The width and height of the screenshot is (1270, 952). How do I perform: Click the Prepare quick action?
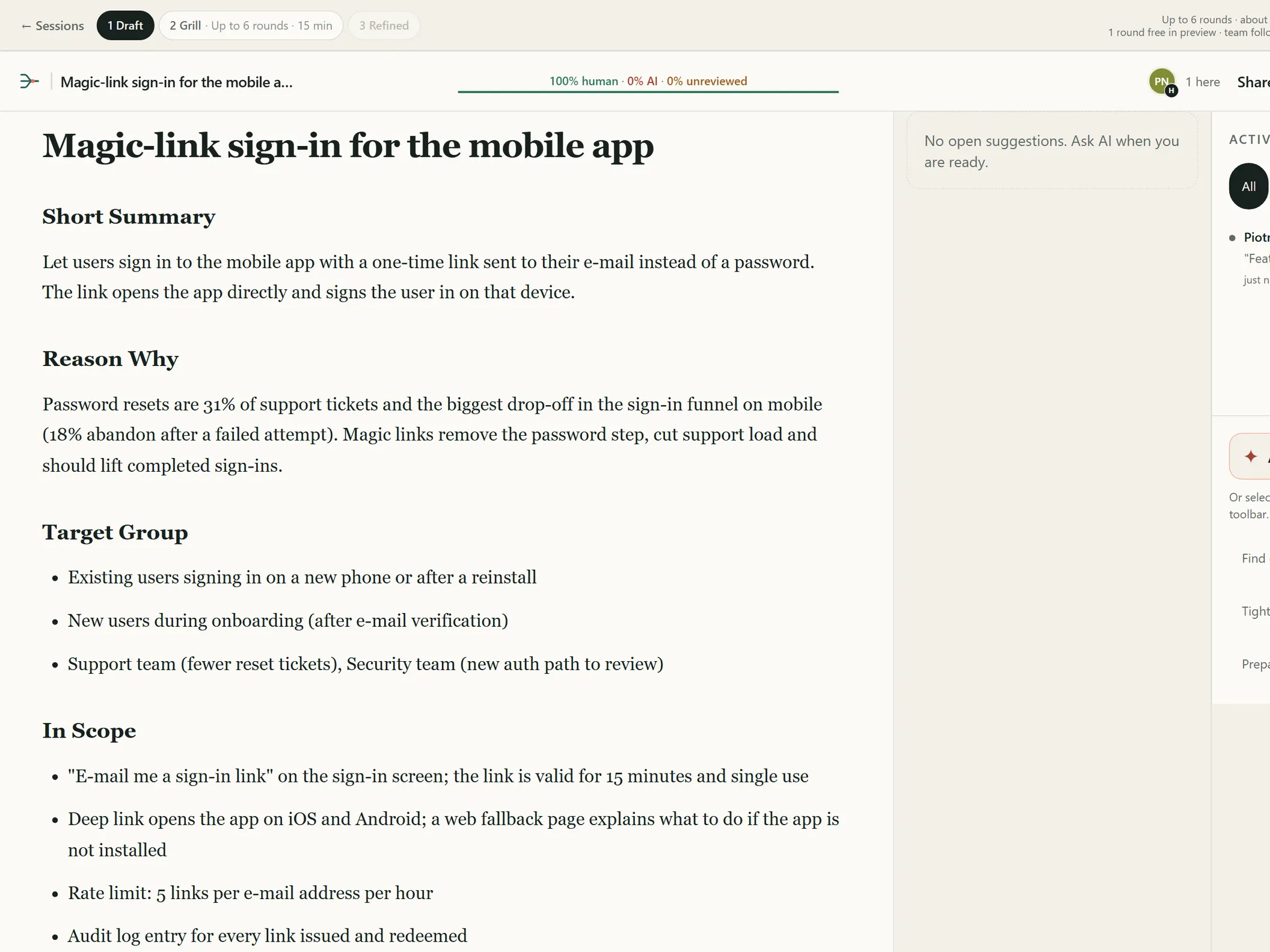point(1256,664)
